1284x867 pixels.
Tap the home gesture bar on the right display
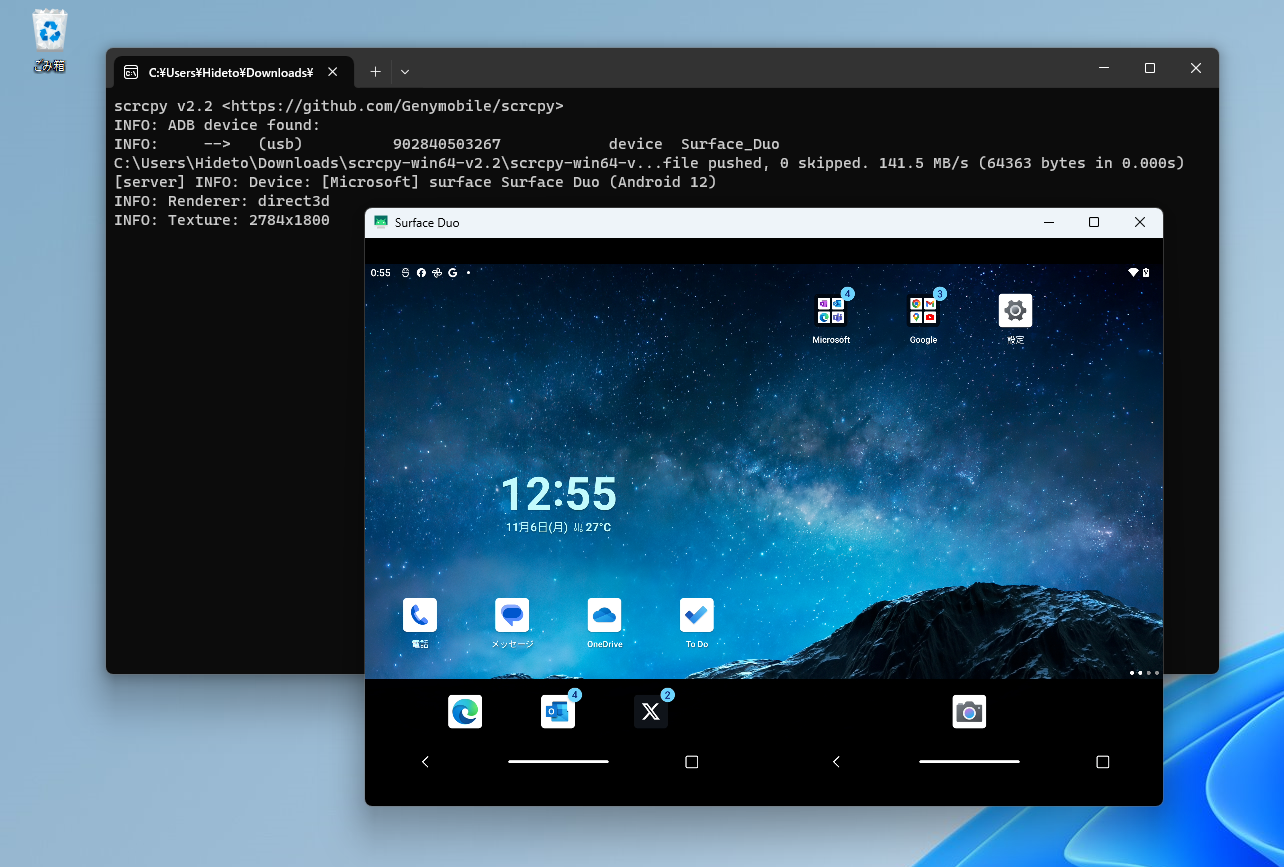tap(969, 762)
